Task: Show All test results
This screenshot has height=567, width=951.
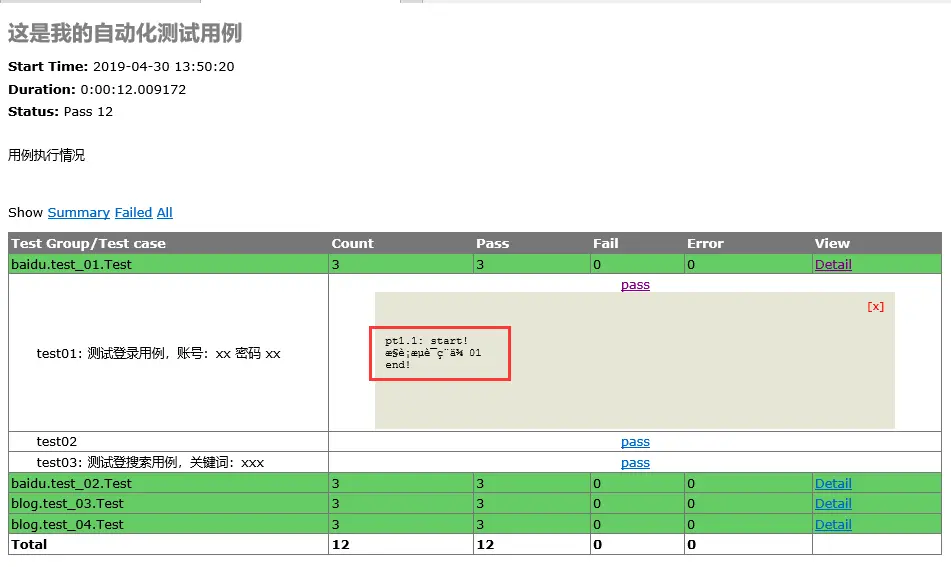Action: [165, 213]
